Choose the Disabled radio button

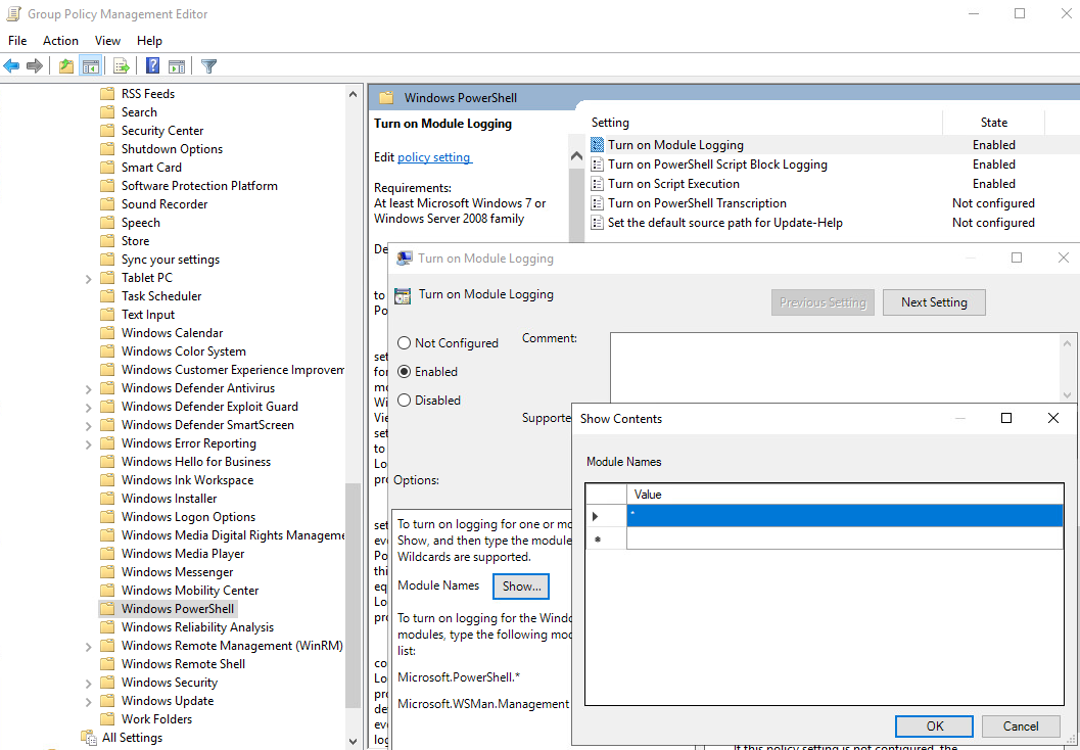coord(405,400)
